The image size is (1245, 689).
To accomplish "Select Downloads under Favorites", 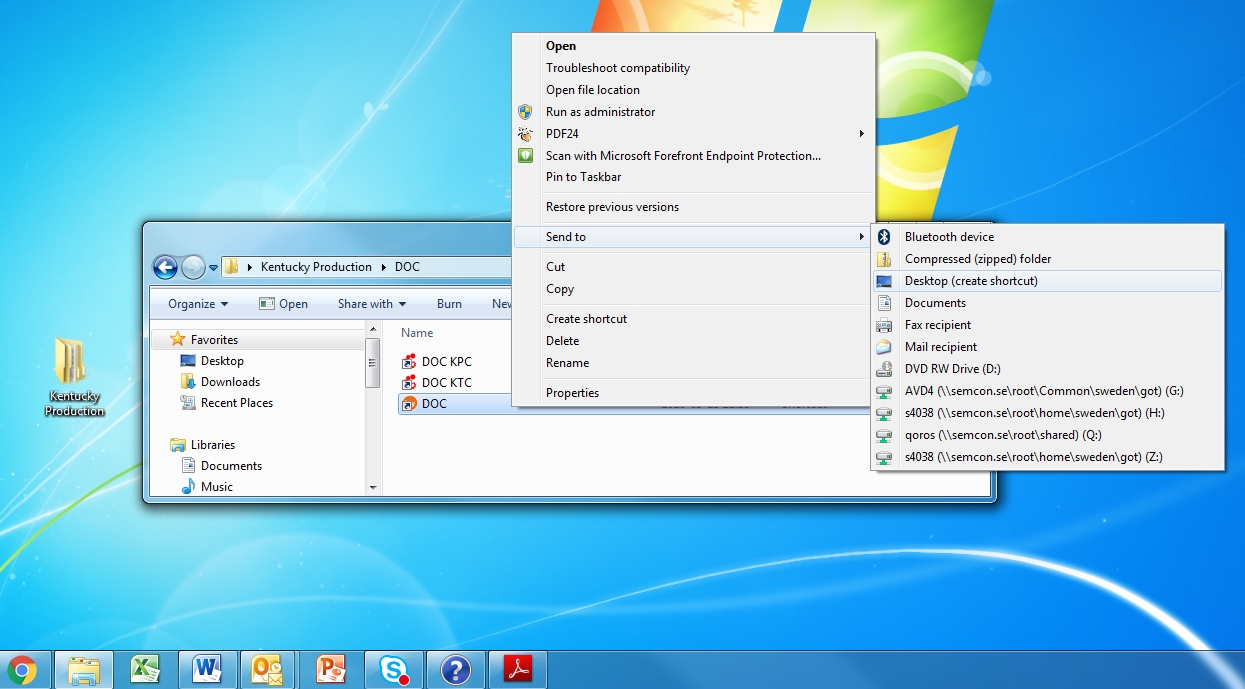I will coord(230,382).
